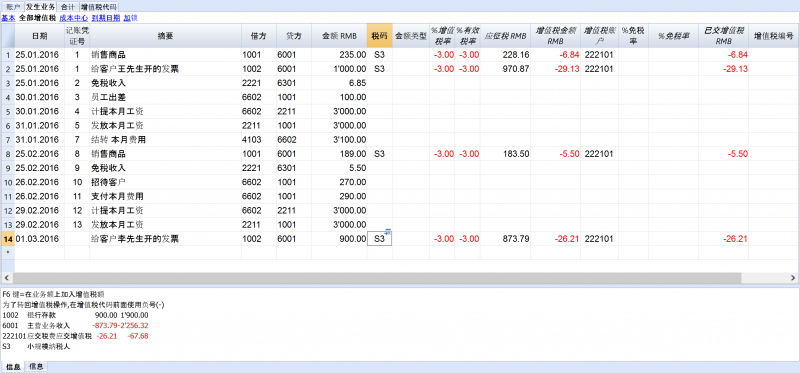The width and height of the screenshot is (800, 373).
Task: Click the empty new row asterisk header
Action: (8, 252)
